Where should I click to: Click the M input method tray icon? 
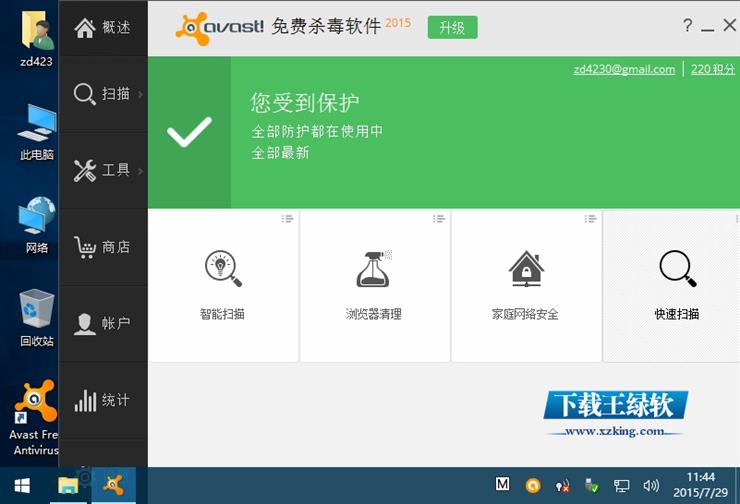click(x=503, y=484)
